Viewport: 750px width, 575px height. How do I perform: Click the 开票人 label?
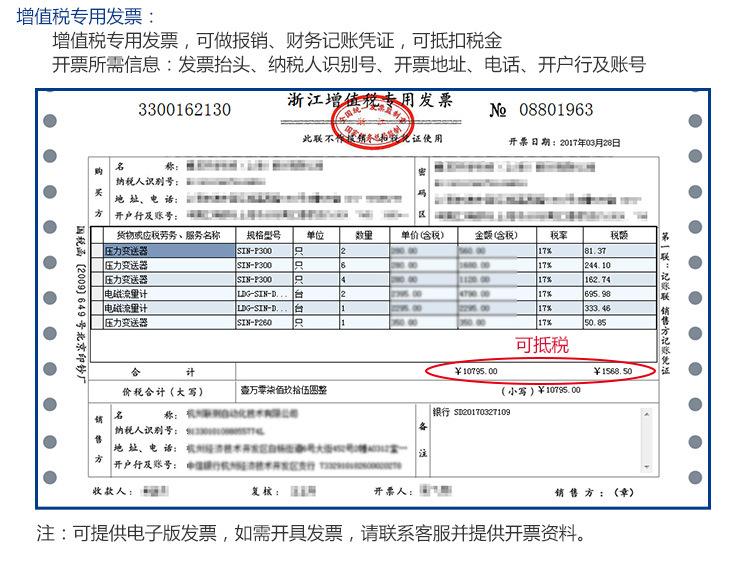point(393,491)
